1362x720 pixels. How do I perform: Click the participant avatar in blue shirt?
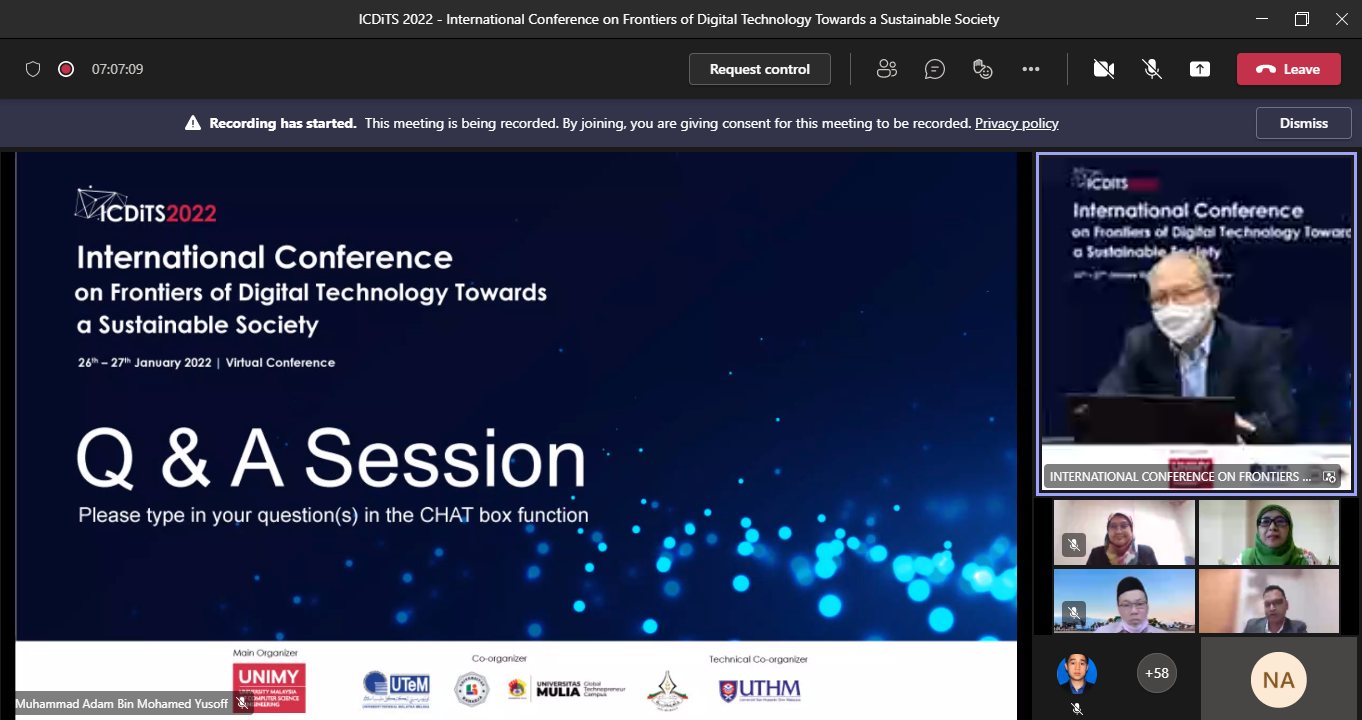click(x=1077, y=673)
